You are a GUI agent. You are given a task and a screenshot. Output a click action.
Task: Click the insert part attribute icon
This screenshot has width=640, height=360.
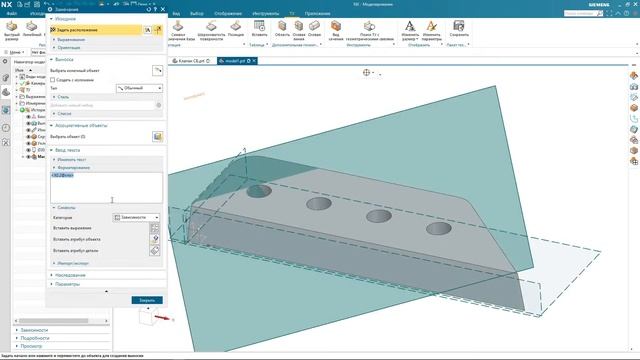(x=155, y=250)
